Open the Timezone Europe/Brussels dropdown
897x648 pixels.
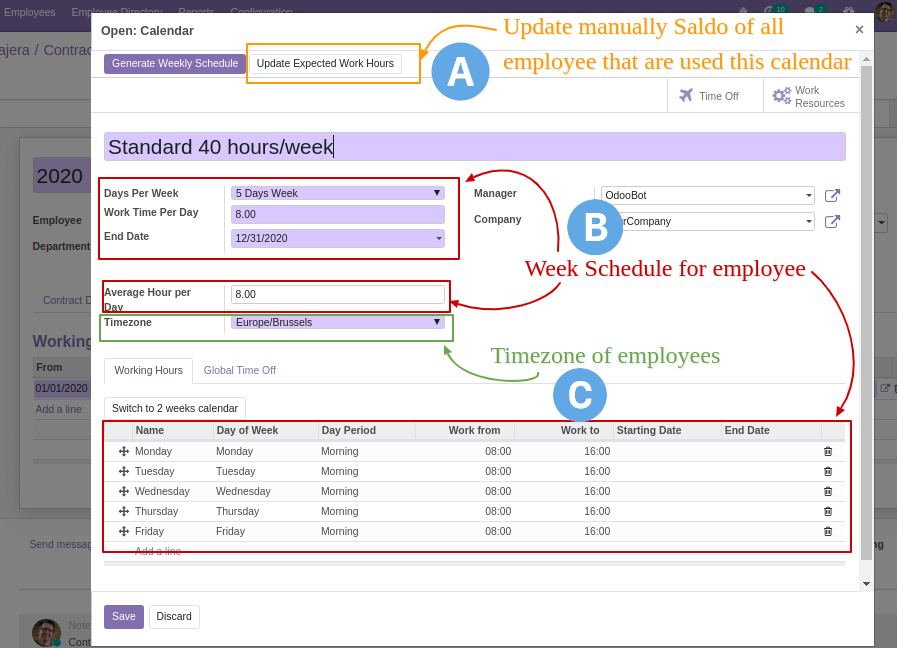[337, 322]
